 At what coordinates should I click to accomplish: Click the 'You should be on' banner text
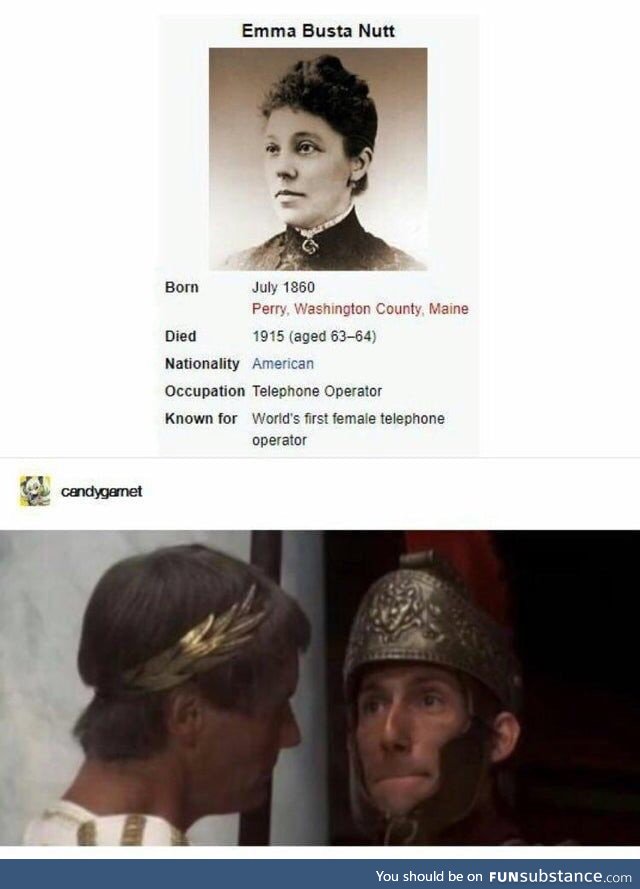pos(429,877)
